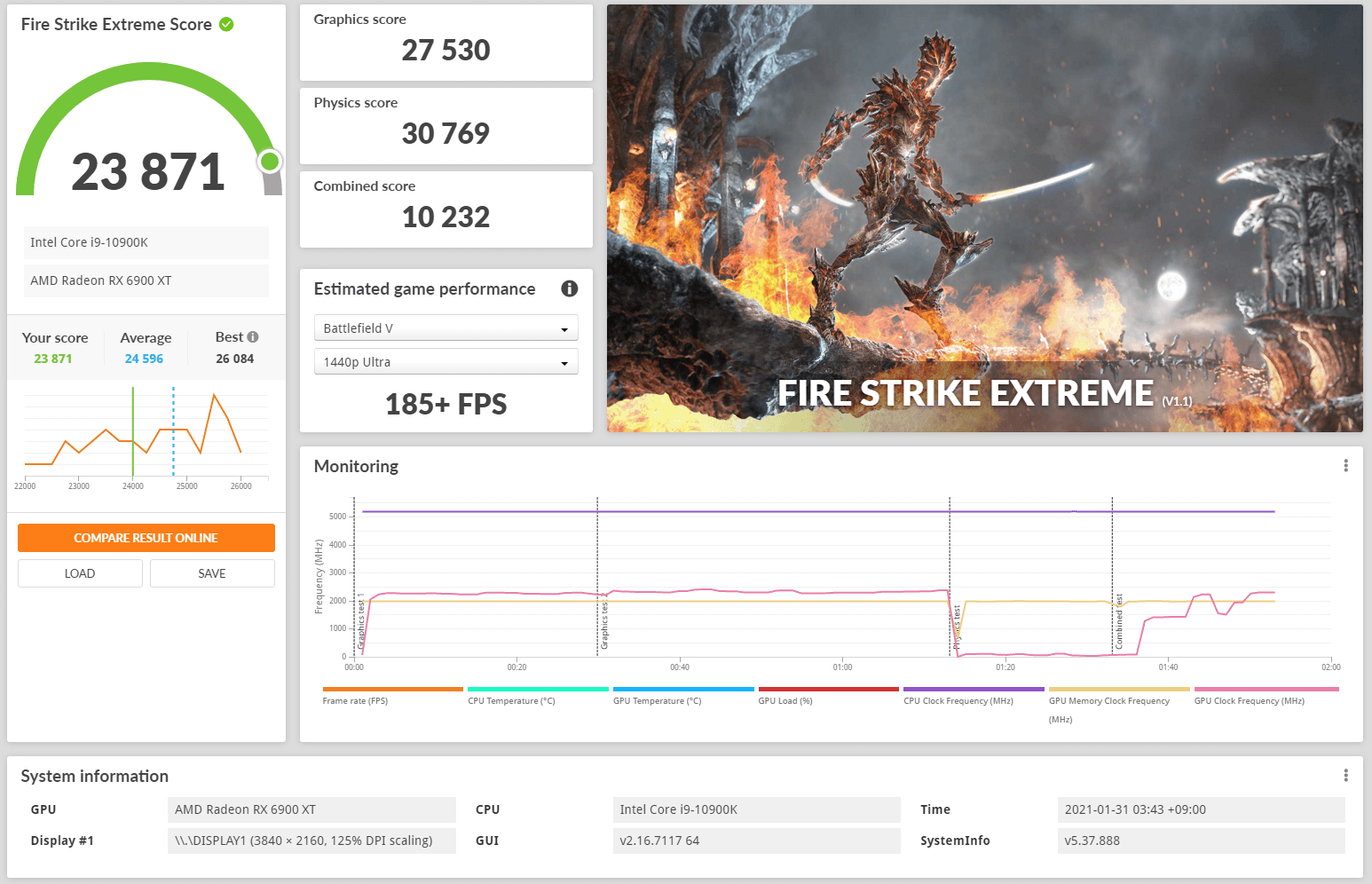
Task: Click COMPARE RESULT ONLINE button
Action: coord(146,538)
